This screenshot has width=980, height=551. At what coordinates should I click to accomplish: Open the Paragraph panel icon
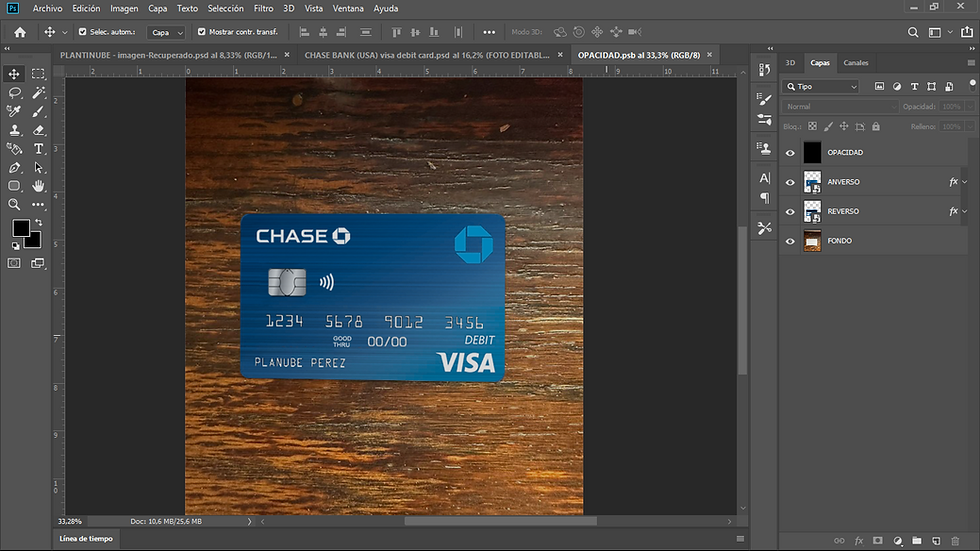(764, 198)
